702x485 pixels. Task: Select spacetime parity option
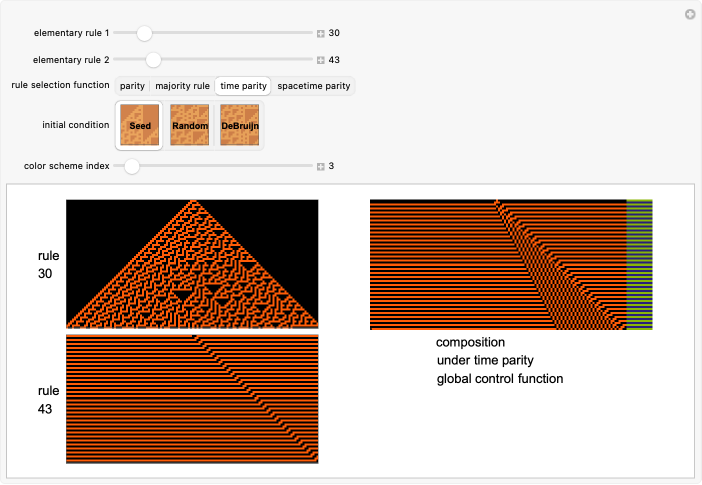(x=313, y=86)
